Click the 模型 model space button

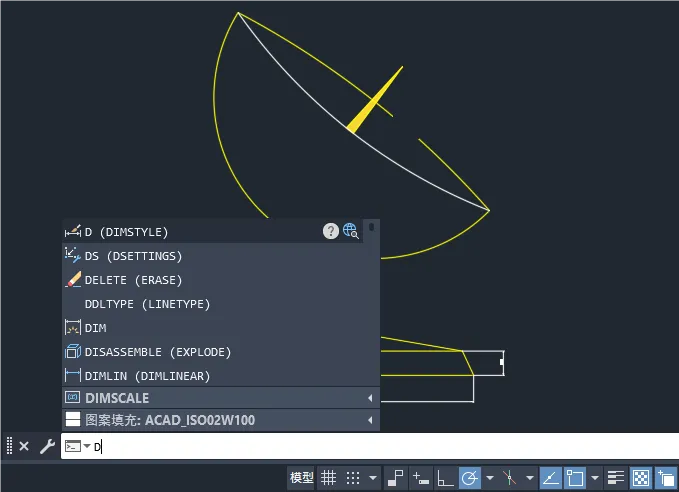point(301,478)
